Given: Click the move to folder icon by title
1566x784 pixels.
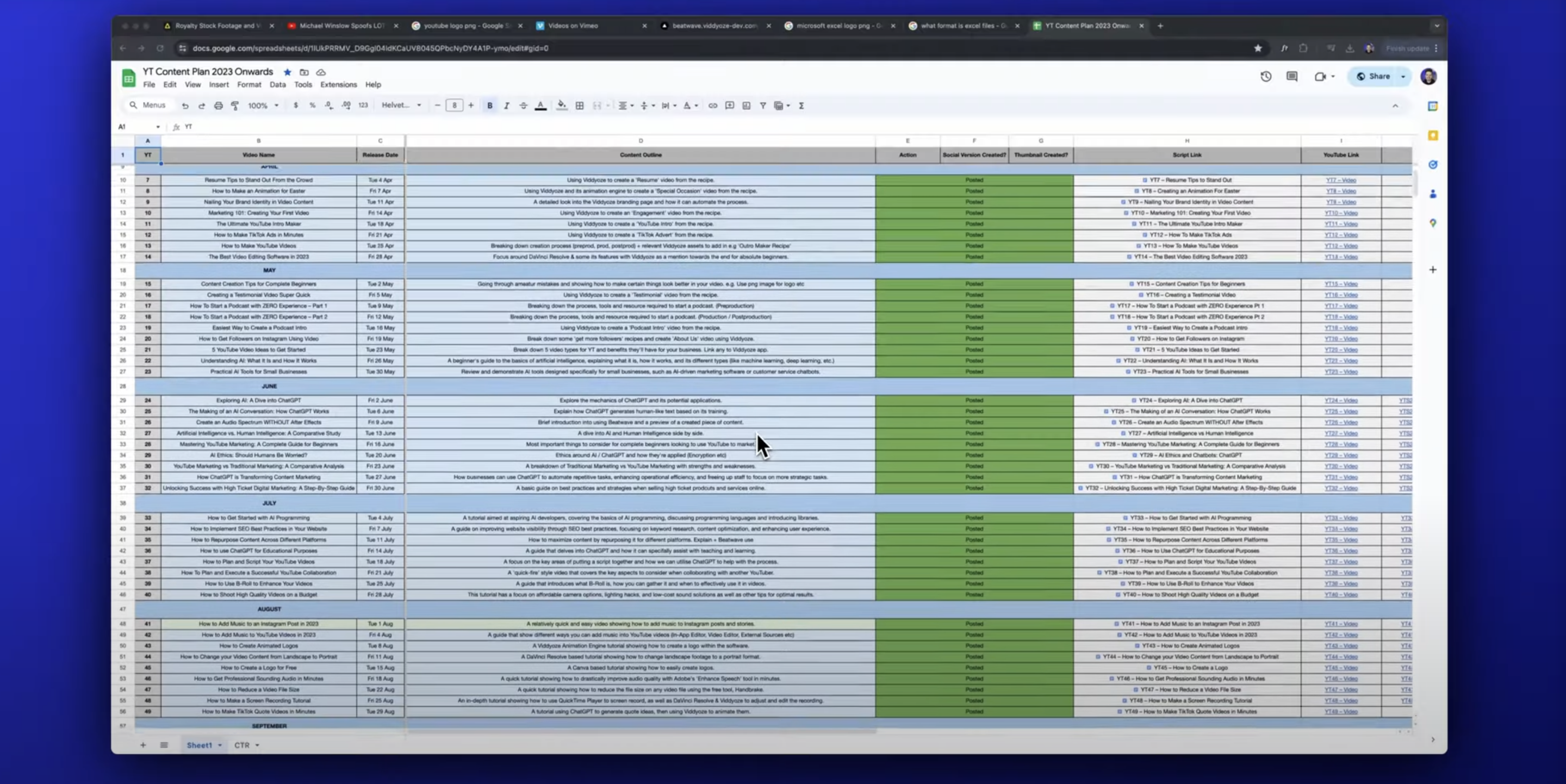Looking at the screenshot, I should [304, 72].
